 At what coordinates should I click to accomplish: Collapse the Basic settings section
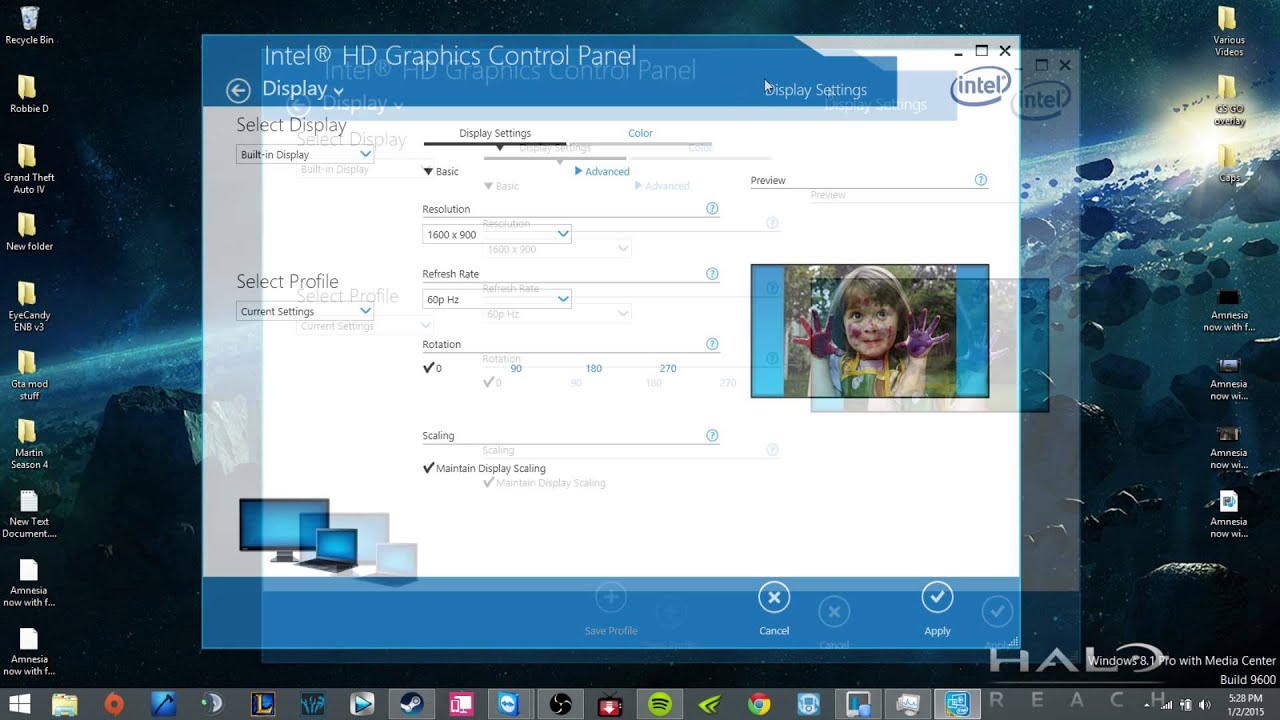tap(441, 172)
